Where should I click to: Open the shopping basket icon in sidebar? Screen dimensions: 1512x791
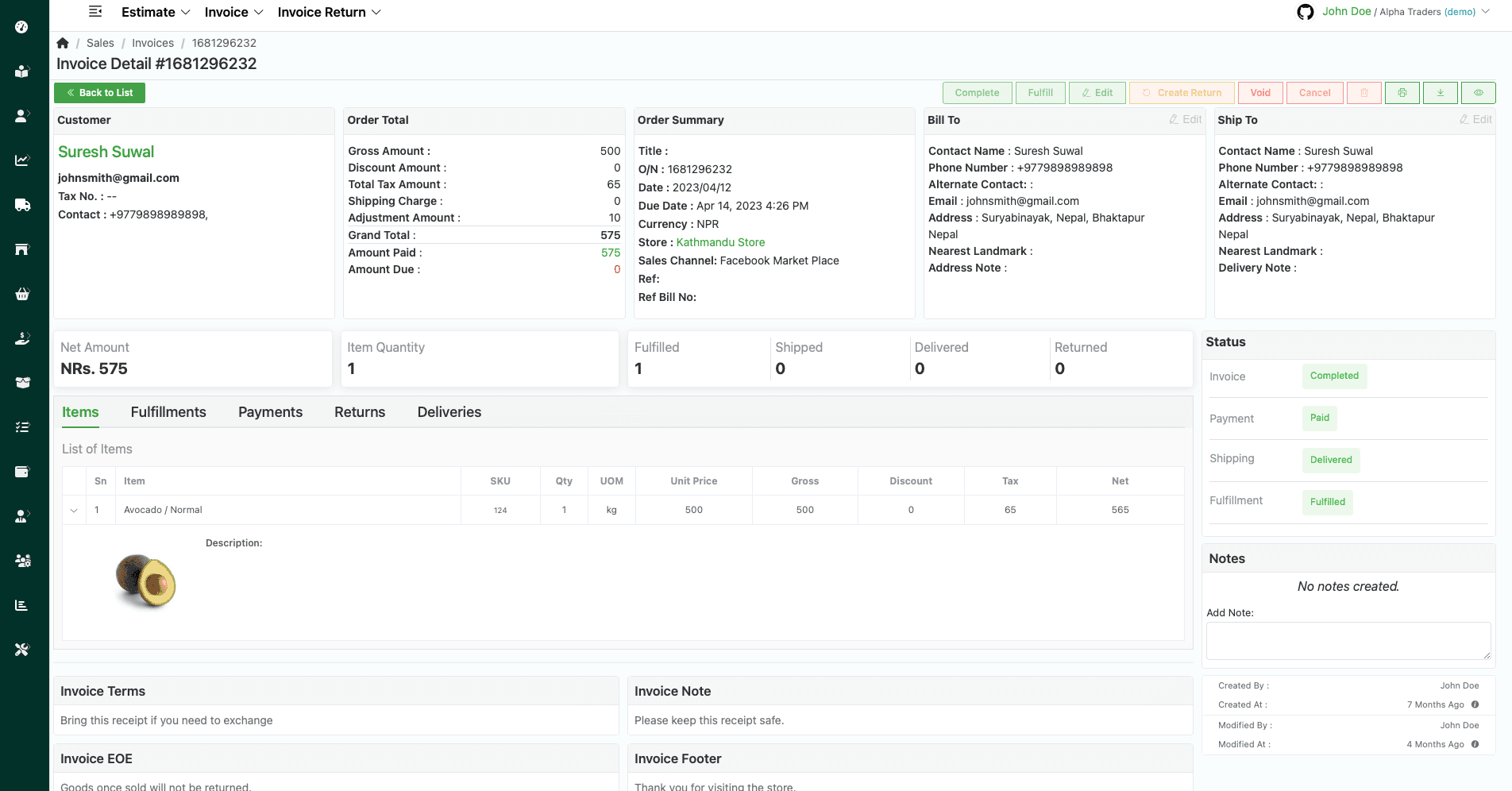coord(22,294)
